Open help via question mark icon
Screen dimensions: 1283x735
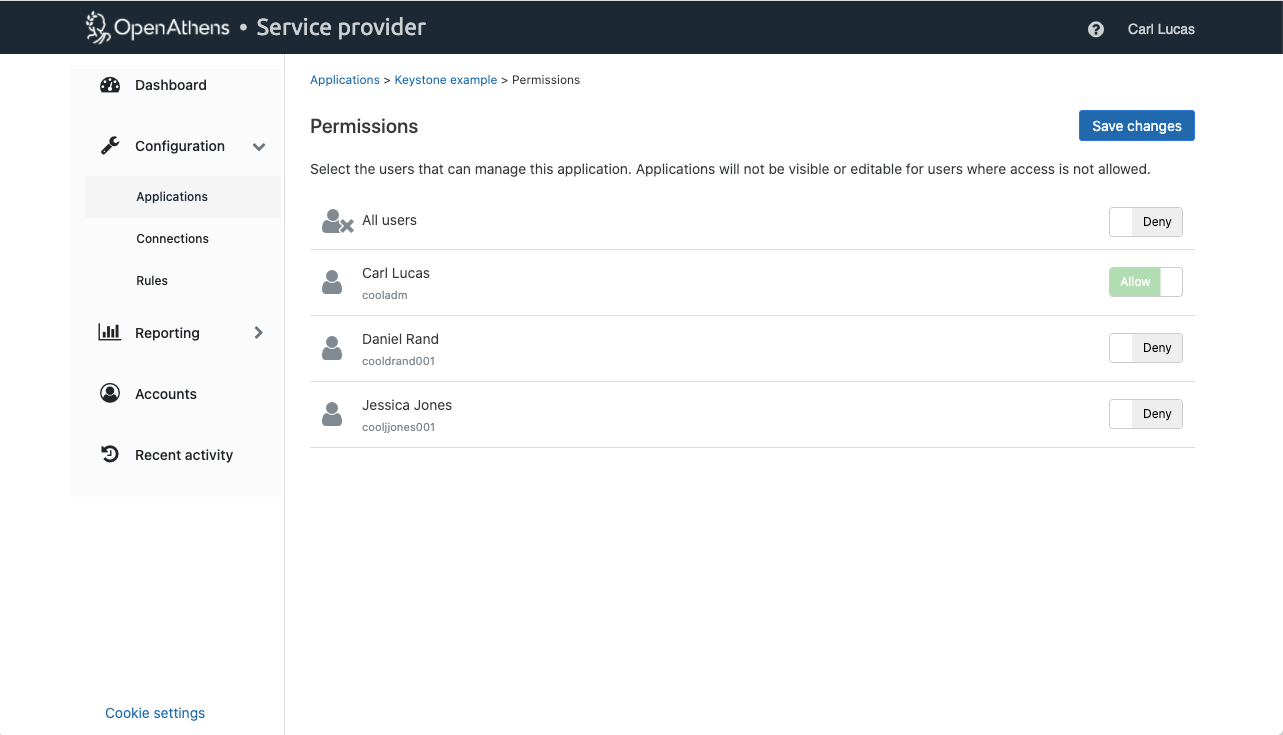(x=1096, y=29)
